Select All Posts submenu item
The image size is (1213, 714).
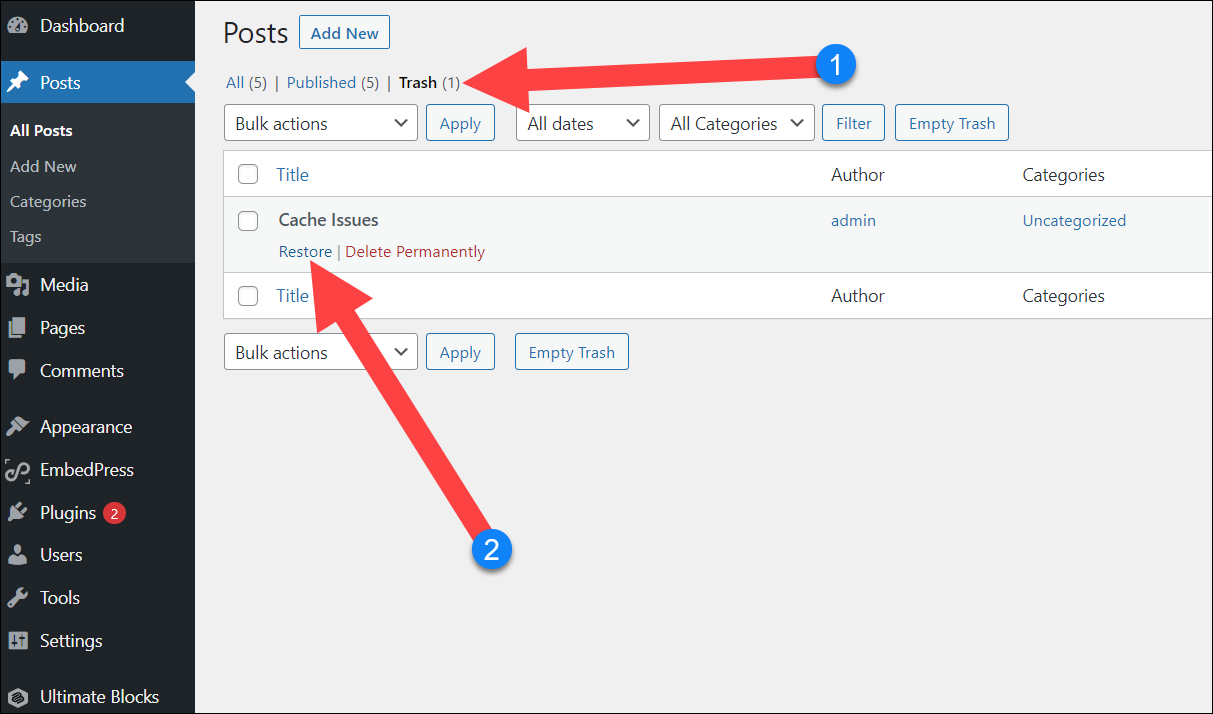[41, 131]
